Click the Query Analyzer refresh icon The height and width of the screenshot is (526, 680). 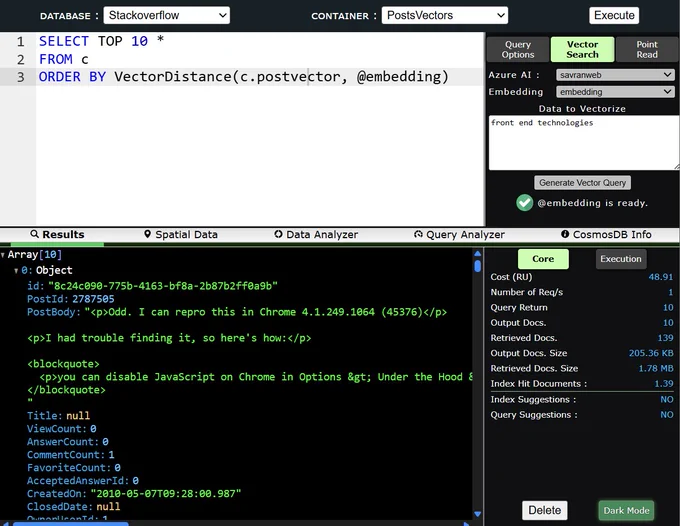click(418, 234)
